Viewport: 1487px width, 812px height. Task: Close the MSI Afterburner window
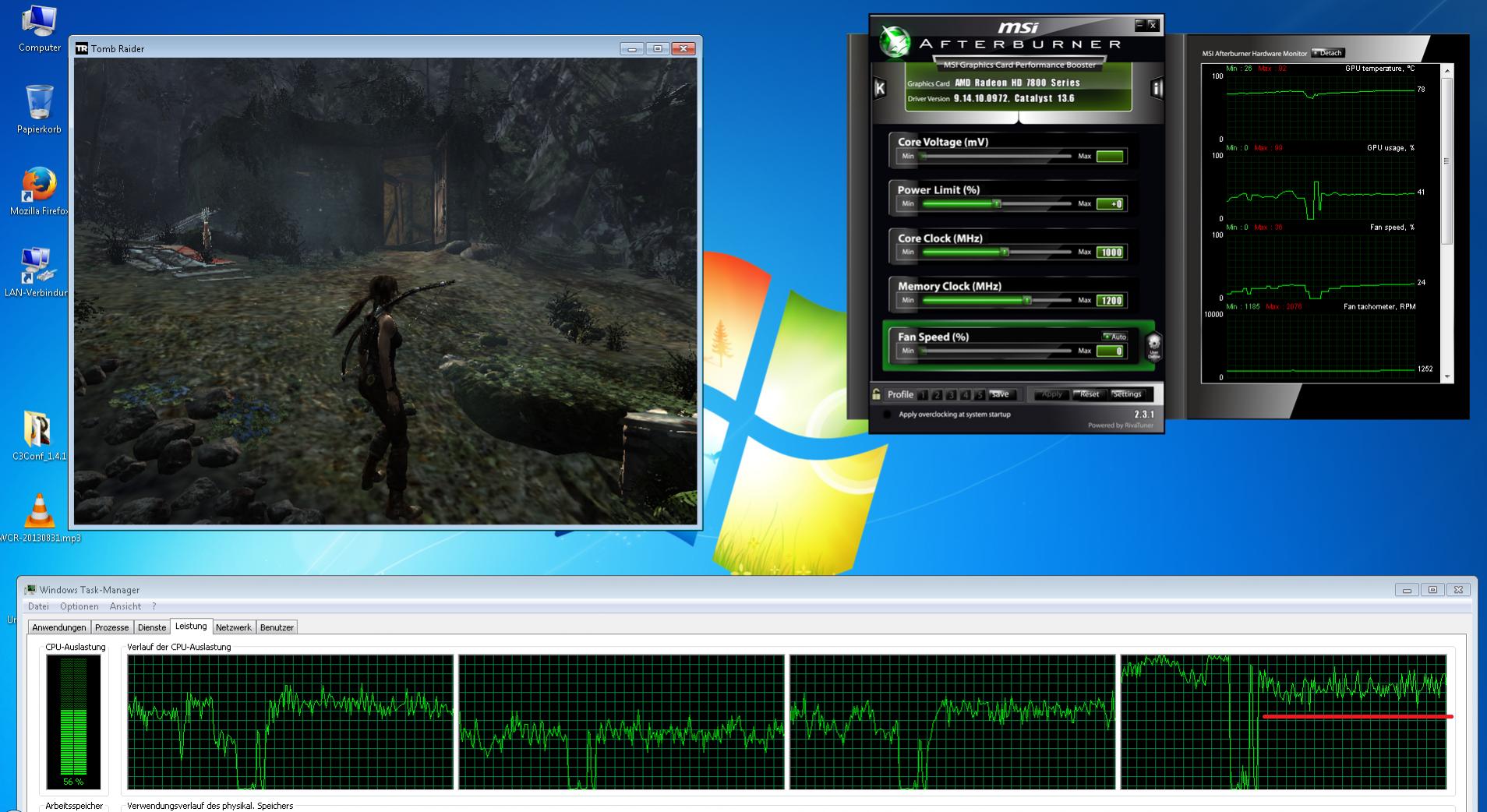click(x=1153, y=25)
